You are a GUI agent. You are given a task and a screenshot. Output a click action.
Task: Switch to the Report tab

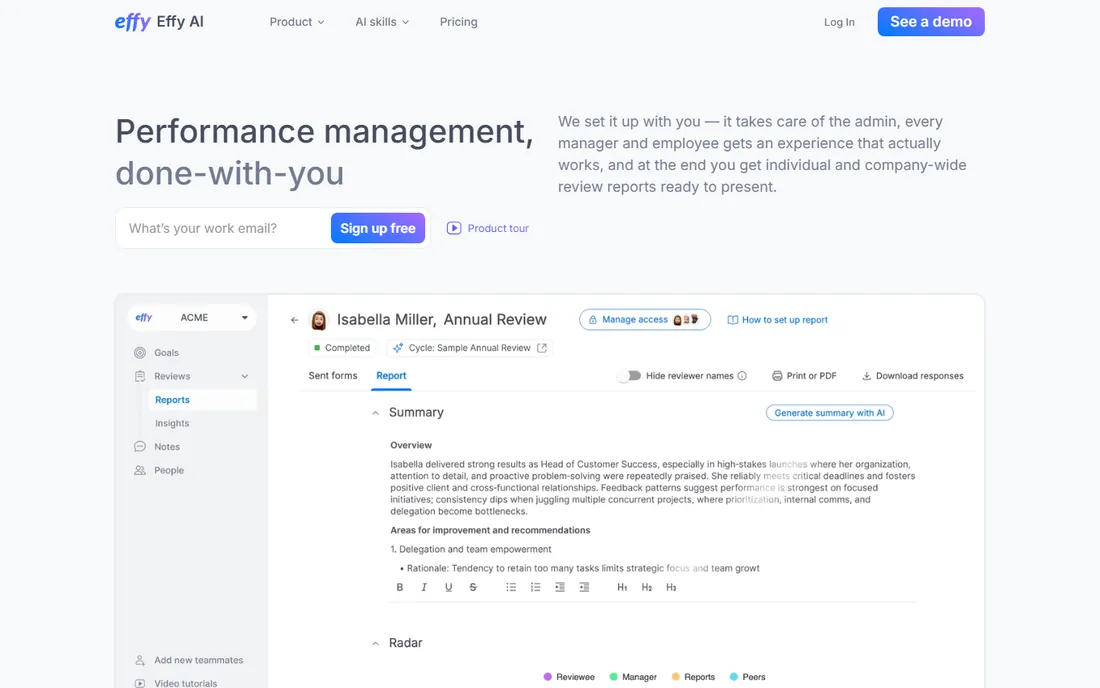tap(391, 376)
